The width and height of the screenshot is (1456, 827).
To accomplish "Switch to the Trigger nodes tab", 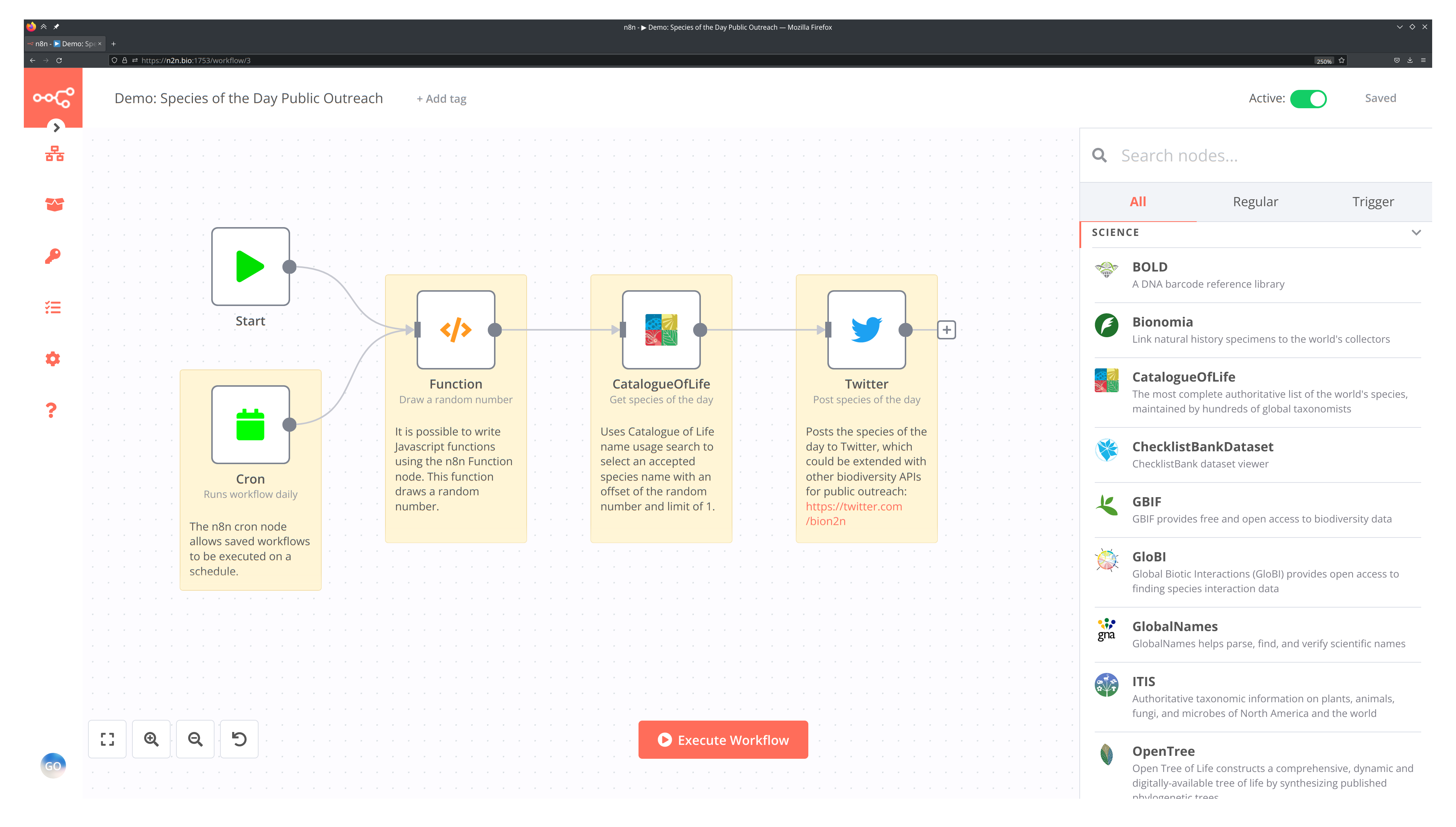I will pyautogui.click(x=1372, y=202).
